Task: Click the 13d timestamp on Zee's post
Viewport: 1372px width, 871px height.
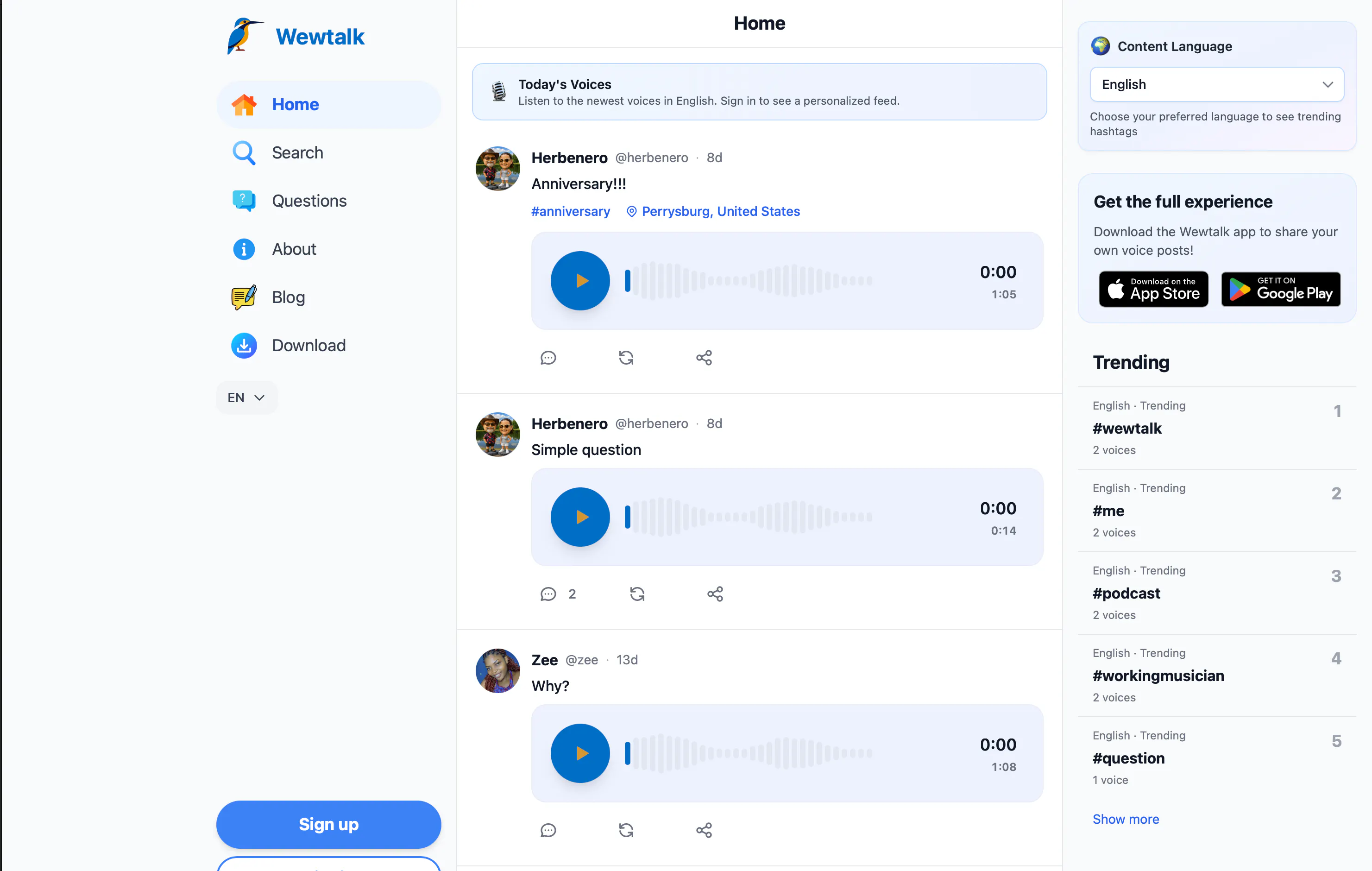Action: (x=627, y=660)
